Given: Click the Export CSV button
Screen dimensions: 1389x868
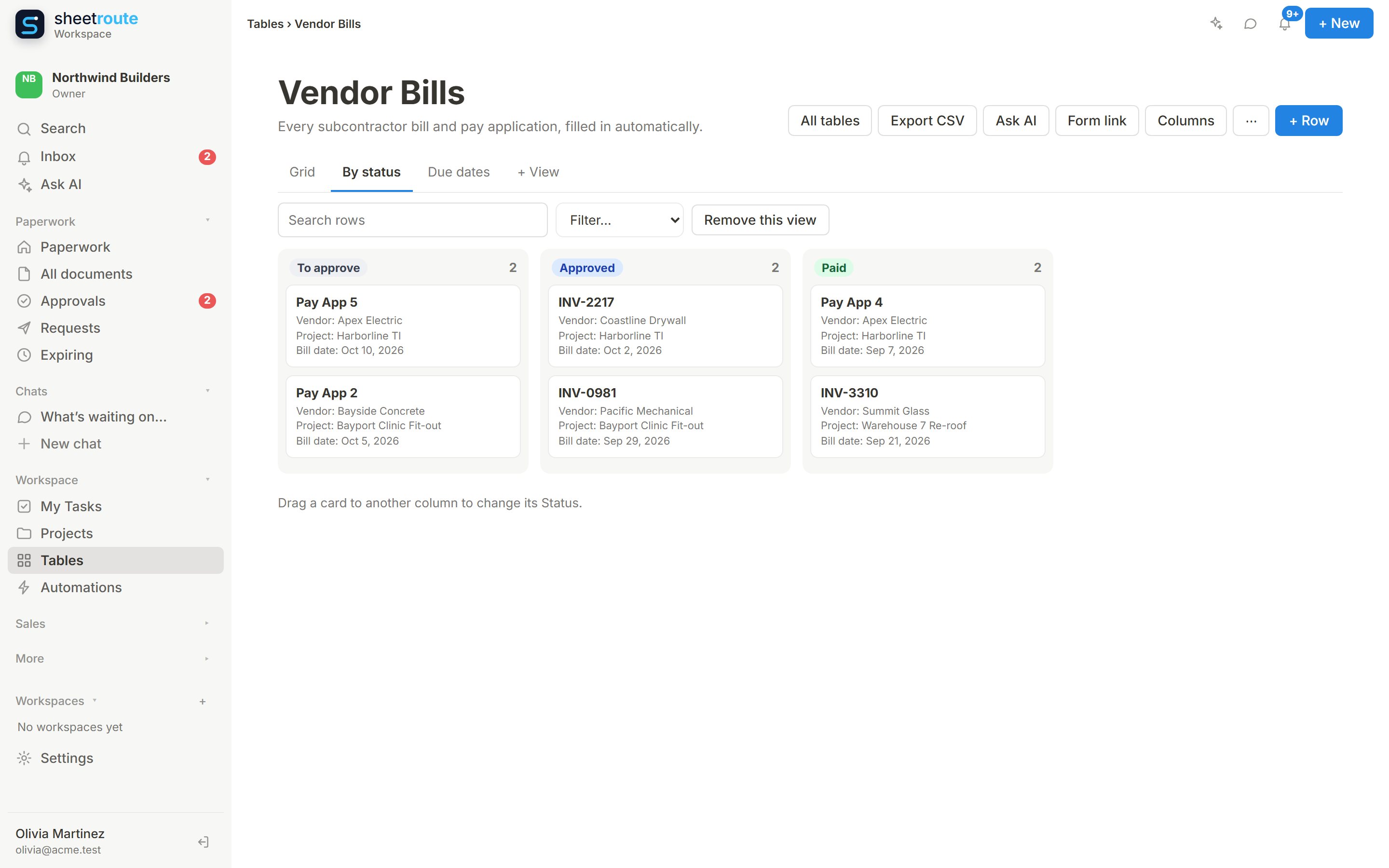Looking at the screenshot, I should tap(927, 121).
